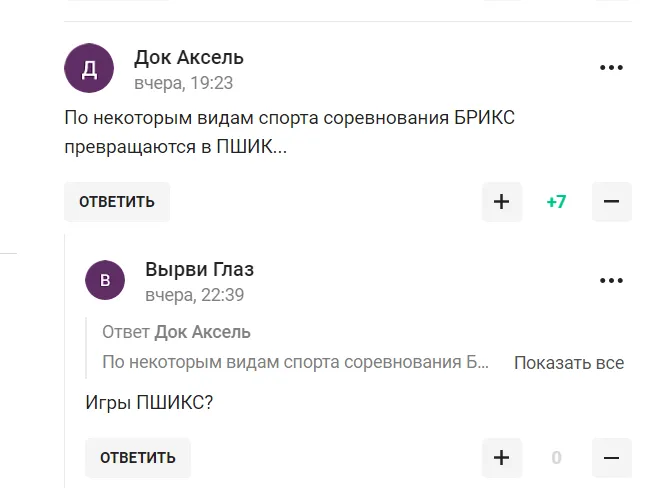The height and width of the screenshot is (498, 669).
Task: Click the вчера, 19:23 timestamp
Action: (x=183, y=83)
